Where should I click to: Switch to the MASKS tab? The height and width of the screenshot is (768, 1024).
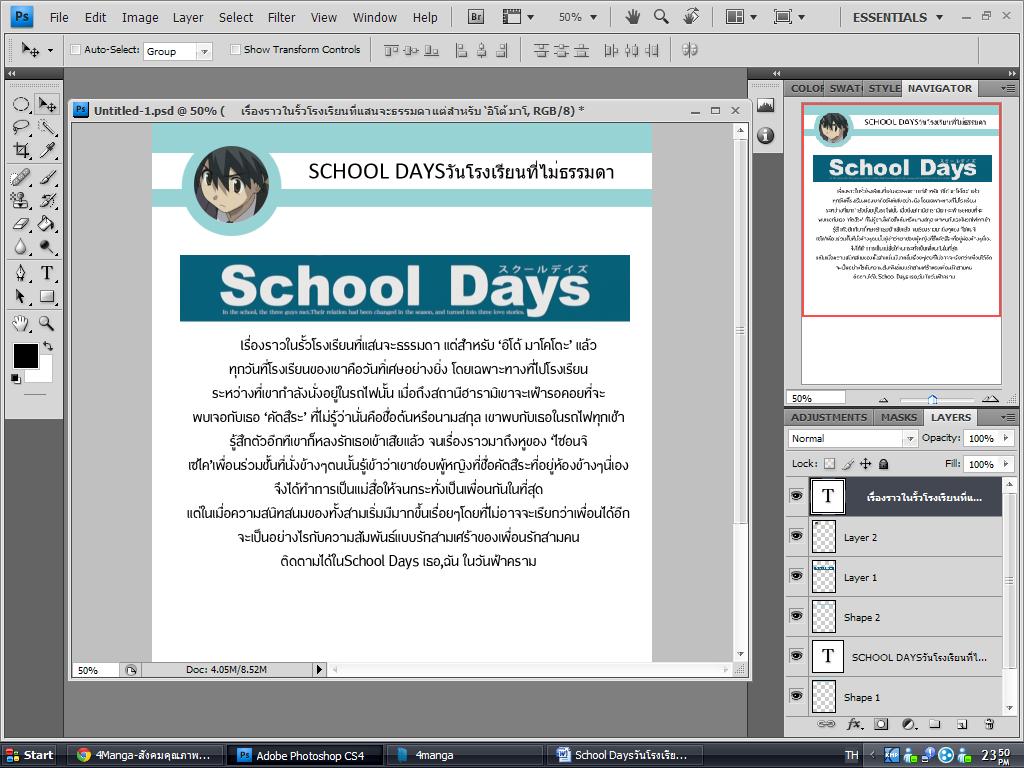899,417
